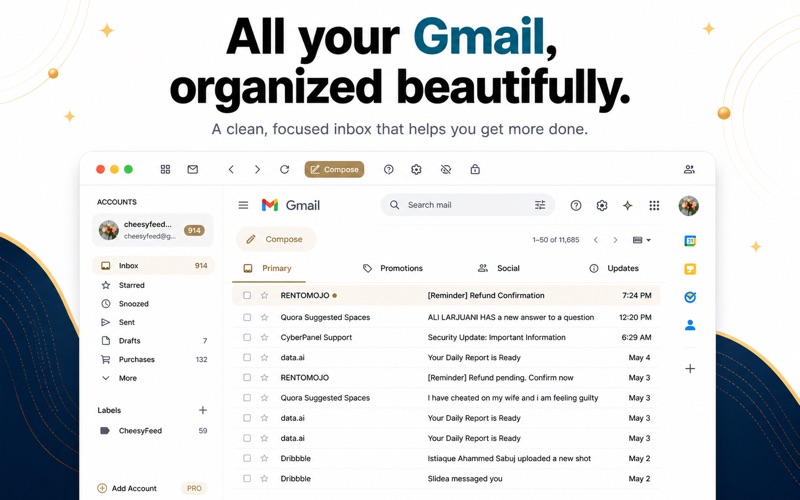Image resolution: width=800 pixels, height=500 pixels.
Task: Open the grid dashboard icon in top toolbar
Action: (165, 169)
